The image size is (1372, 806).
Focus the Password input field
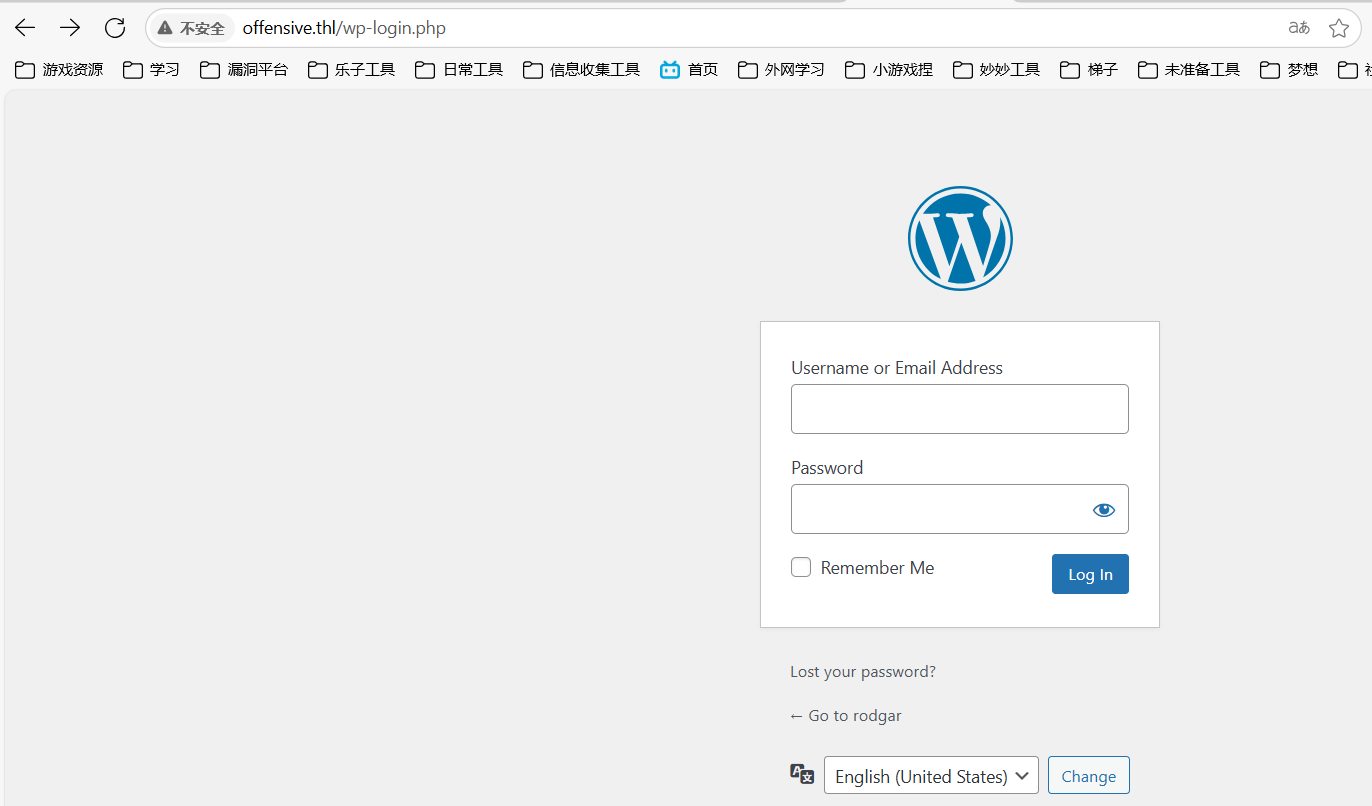[960, 509]
